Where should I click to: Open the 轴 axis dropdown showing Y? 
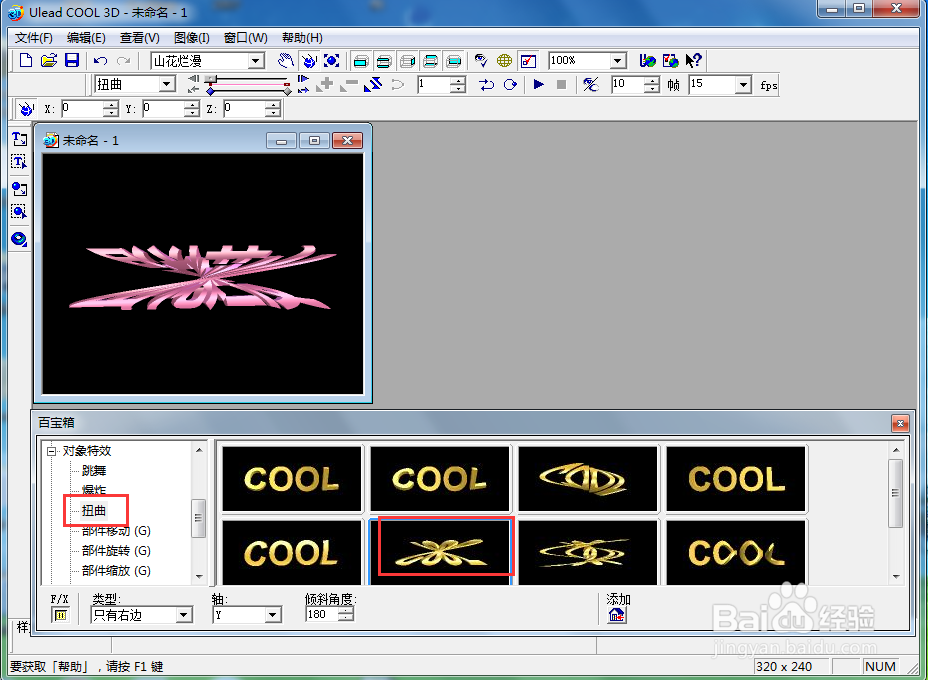point(272,615)
